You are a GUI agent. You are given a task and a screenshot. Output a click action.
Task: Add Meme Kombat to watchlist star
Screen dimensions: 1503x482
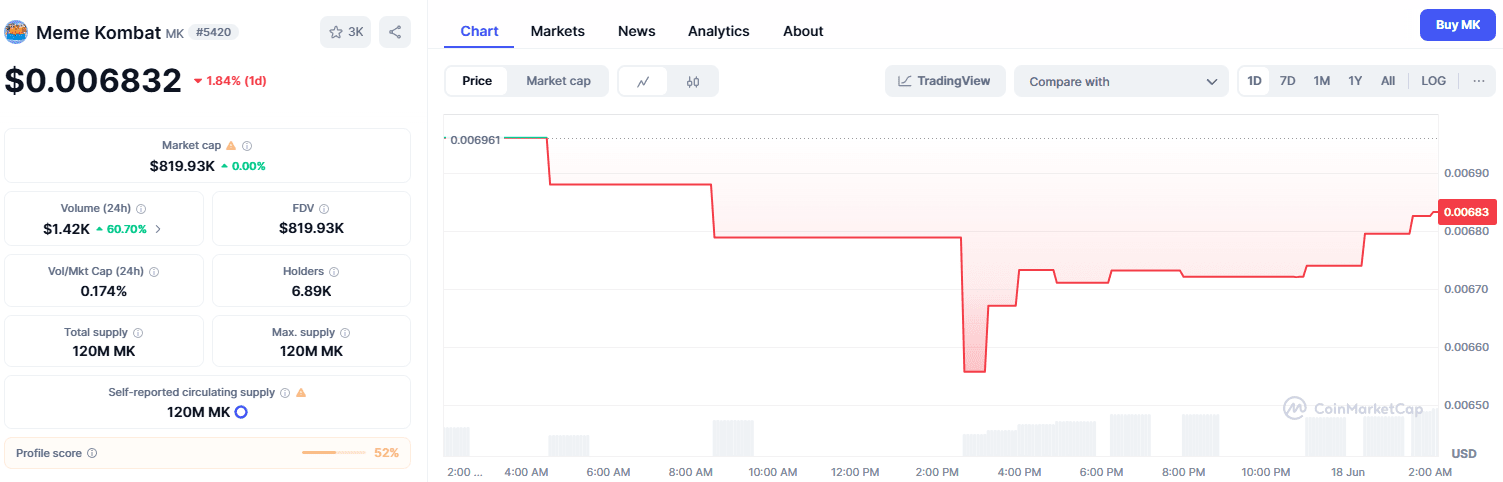pos(345,32)
